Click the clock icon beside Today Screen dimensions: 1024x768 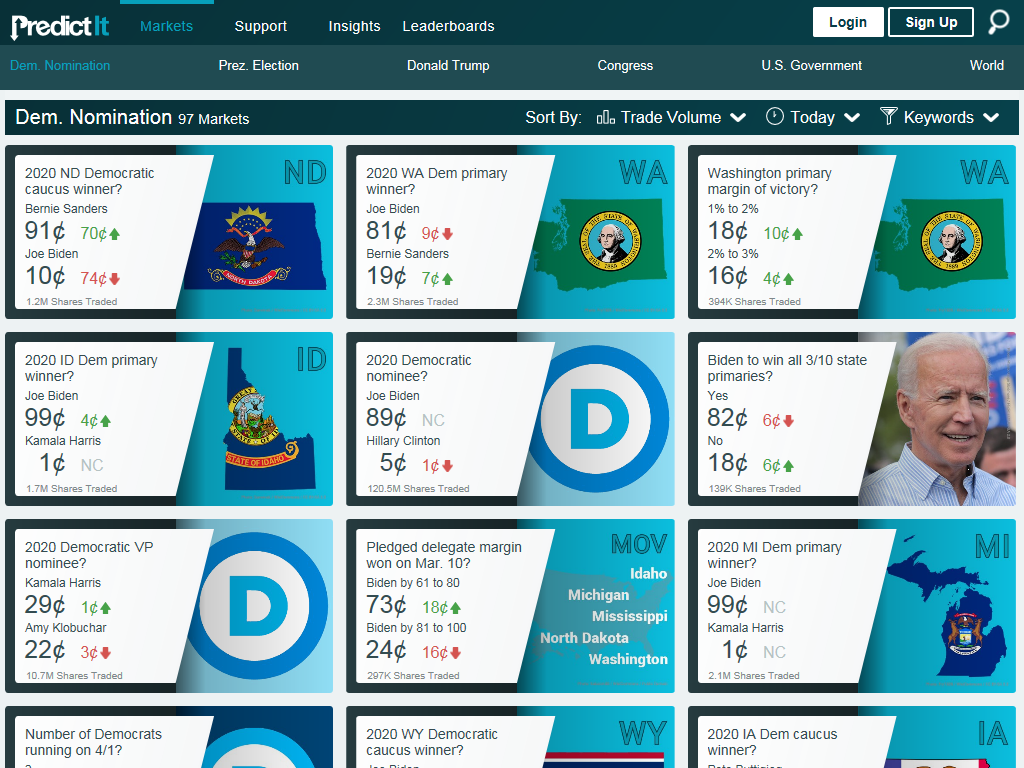coord(775,116)
